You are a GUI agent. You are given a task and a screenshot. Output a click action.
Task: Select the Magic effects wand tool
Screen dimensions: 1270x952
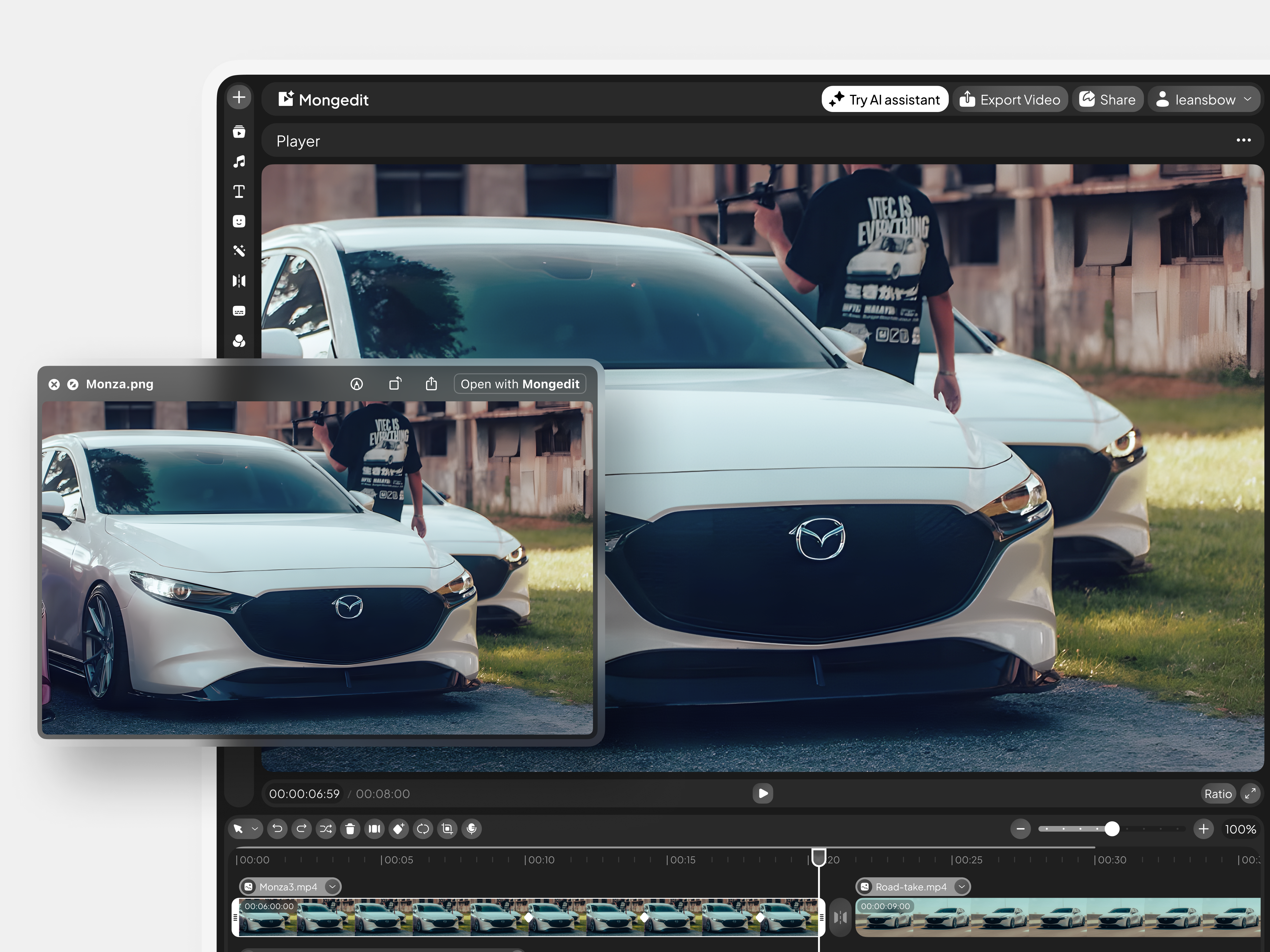pyautogui.click(x=239, y=251)
